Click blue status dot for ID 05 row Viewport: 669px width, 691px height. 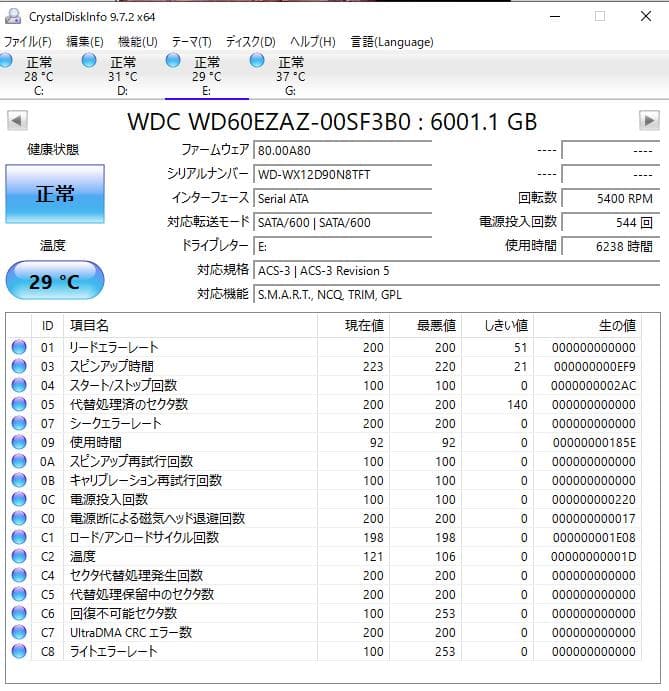tap(19, 404)
